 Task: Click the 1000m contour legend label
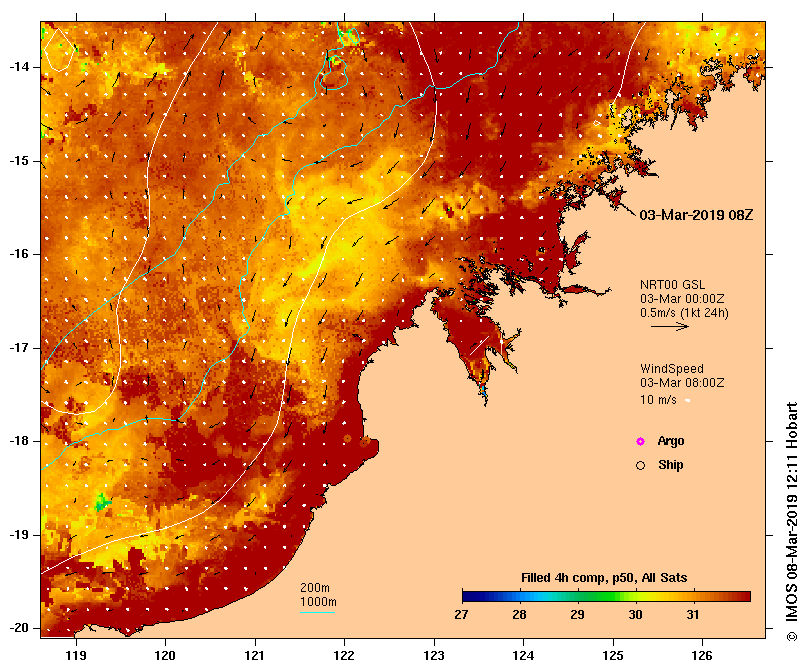click(318, 602)
